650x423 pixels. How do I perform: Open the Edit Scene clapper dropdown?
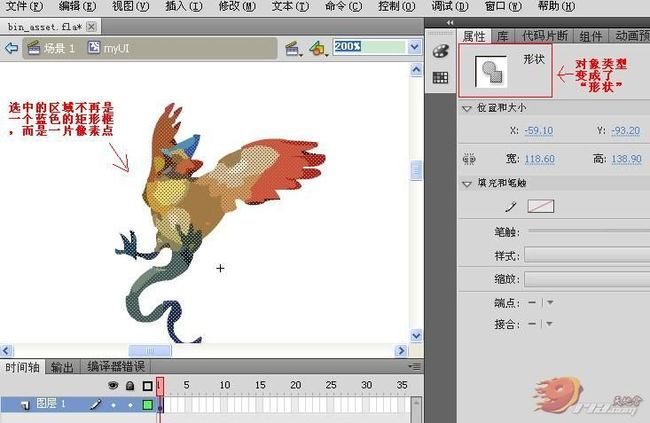(x=293, y=49)
